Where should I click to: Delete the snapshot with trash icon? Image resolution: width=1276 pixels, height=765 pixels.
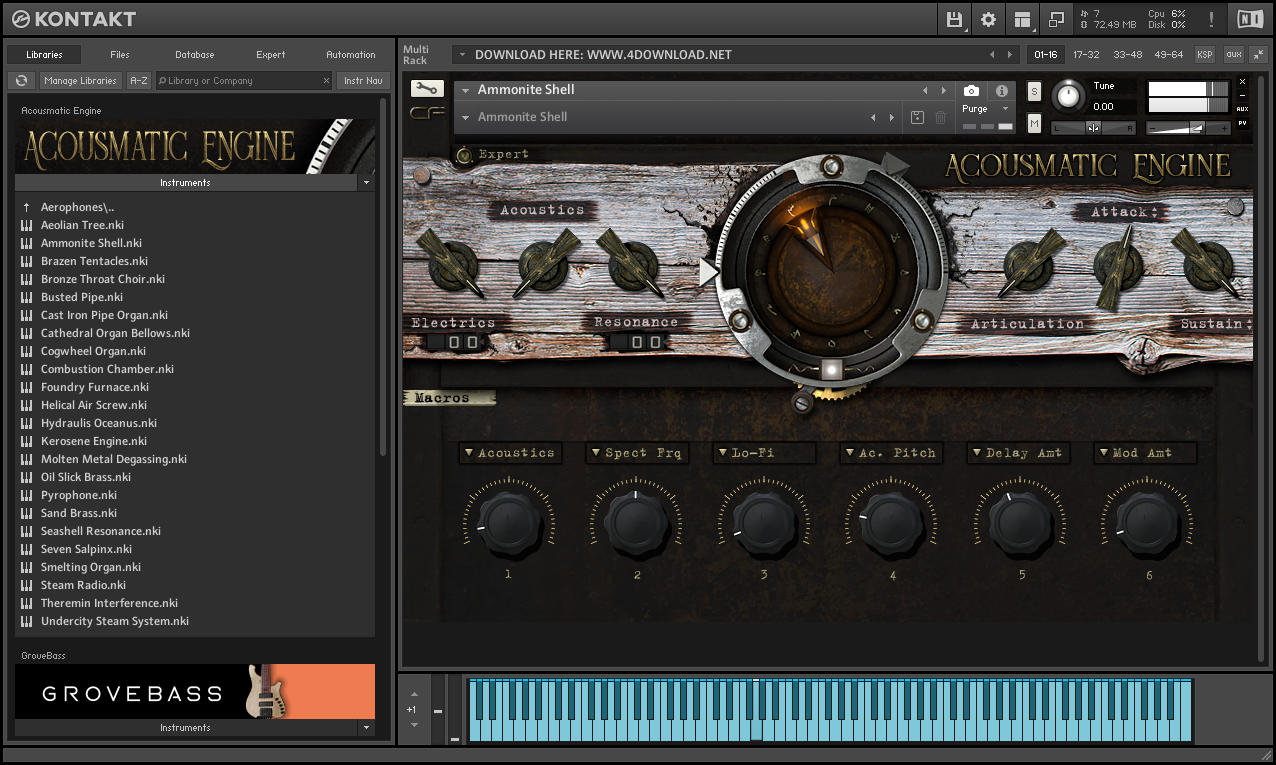940,117
